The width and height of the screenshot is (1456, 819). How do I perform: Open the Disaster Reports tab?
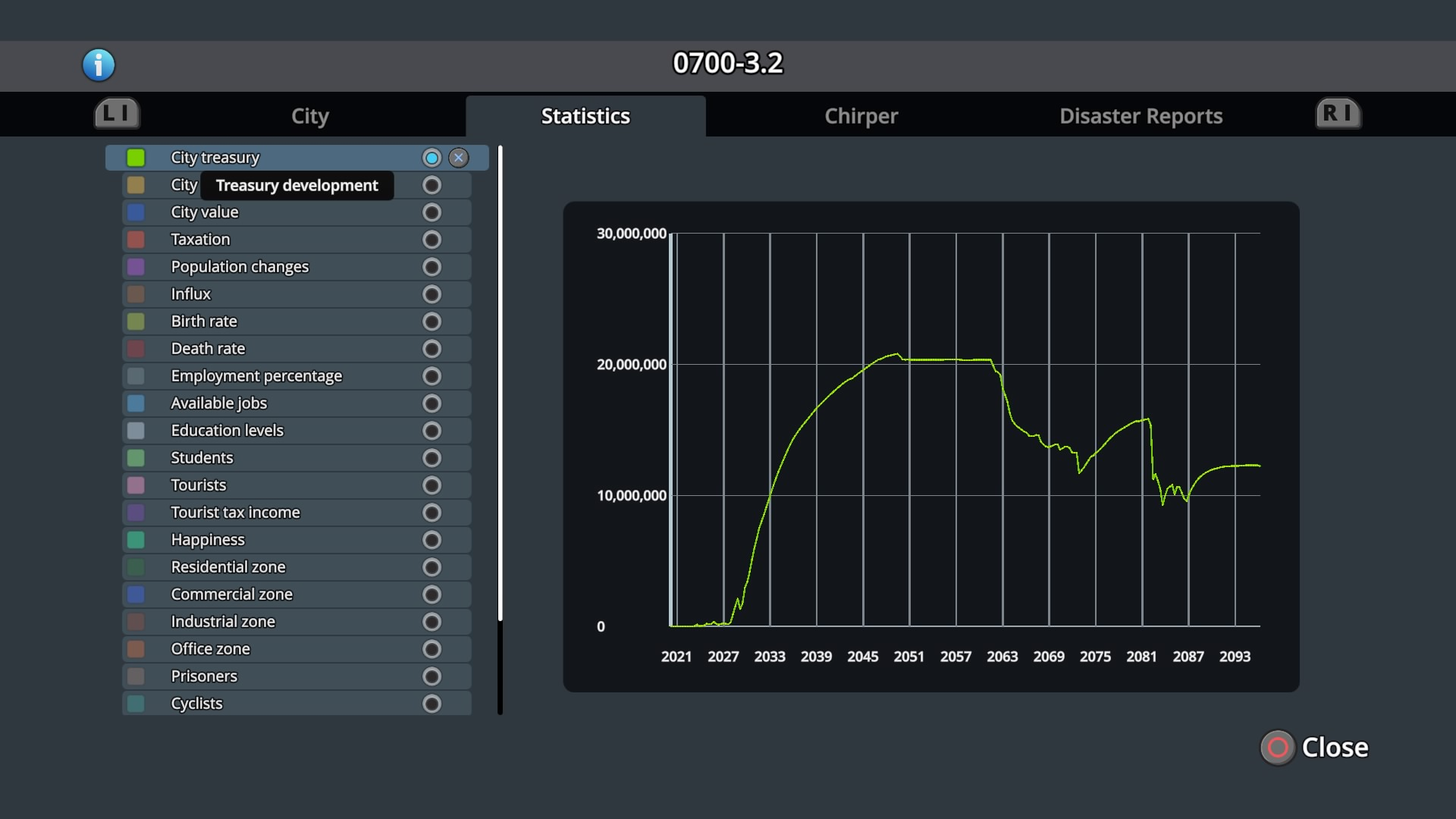1141,116
